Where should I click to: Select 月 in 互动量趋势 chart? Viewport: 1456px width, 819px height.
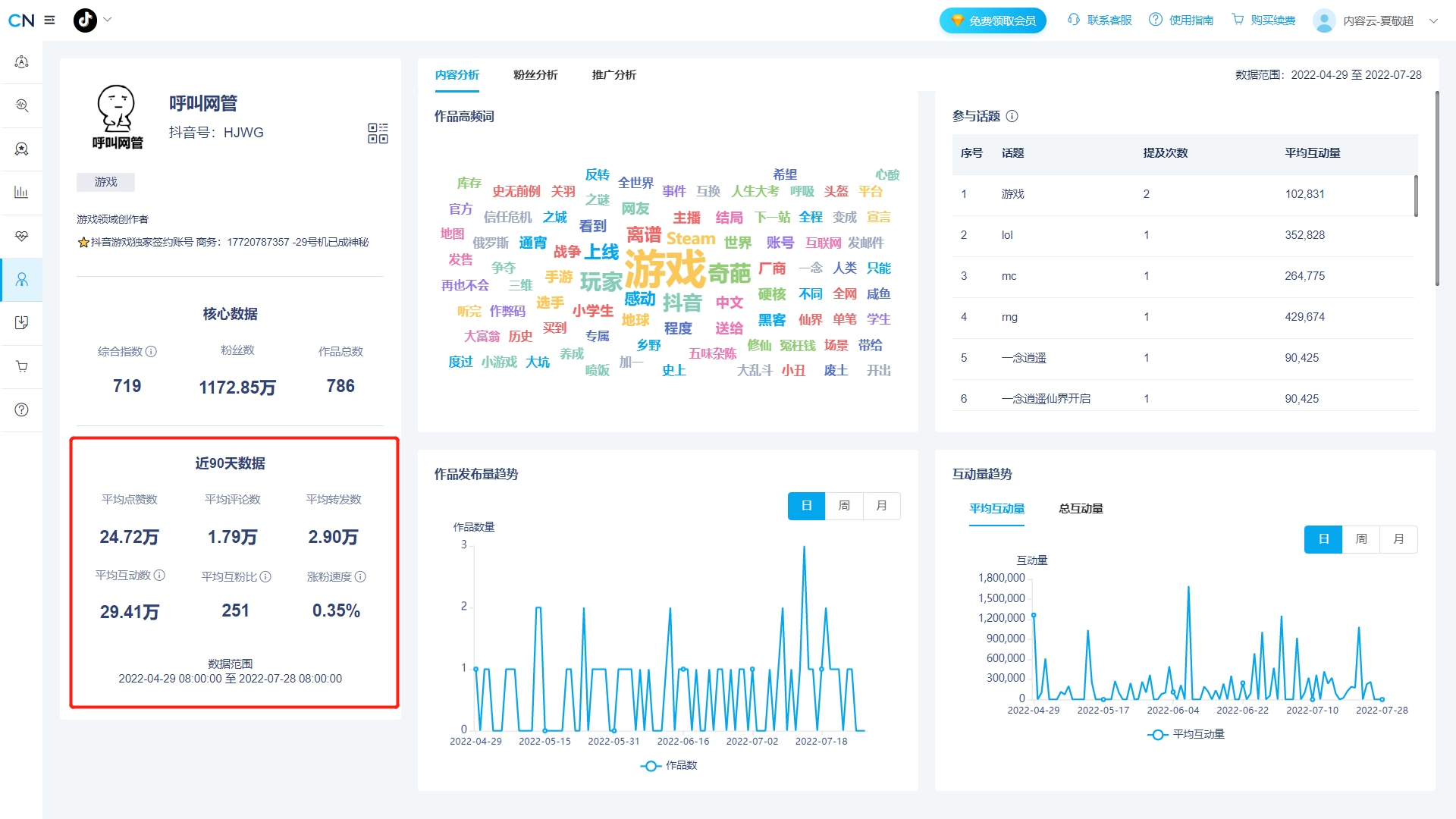(1399, 539)
